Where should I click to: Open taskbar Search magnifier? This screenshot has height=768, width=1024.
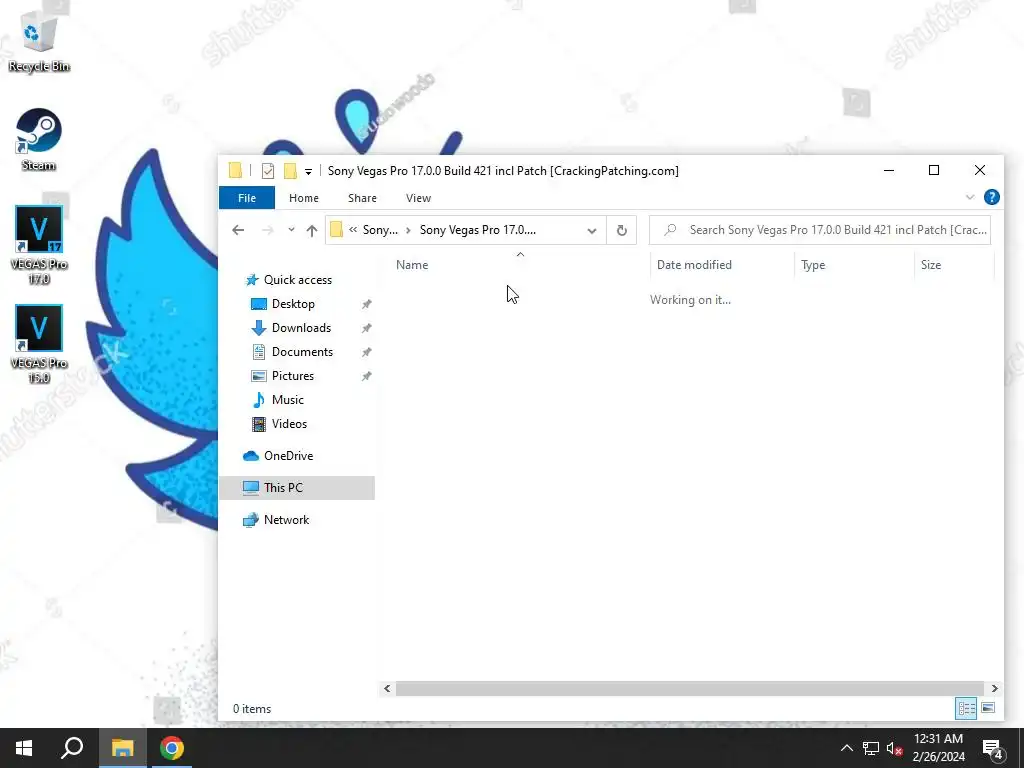(x=72, y=748)
